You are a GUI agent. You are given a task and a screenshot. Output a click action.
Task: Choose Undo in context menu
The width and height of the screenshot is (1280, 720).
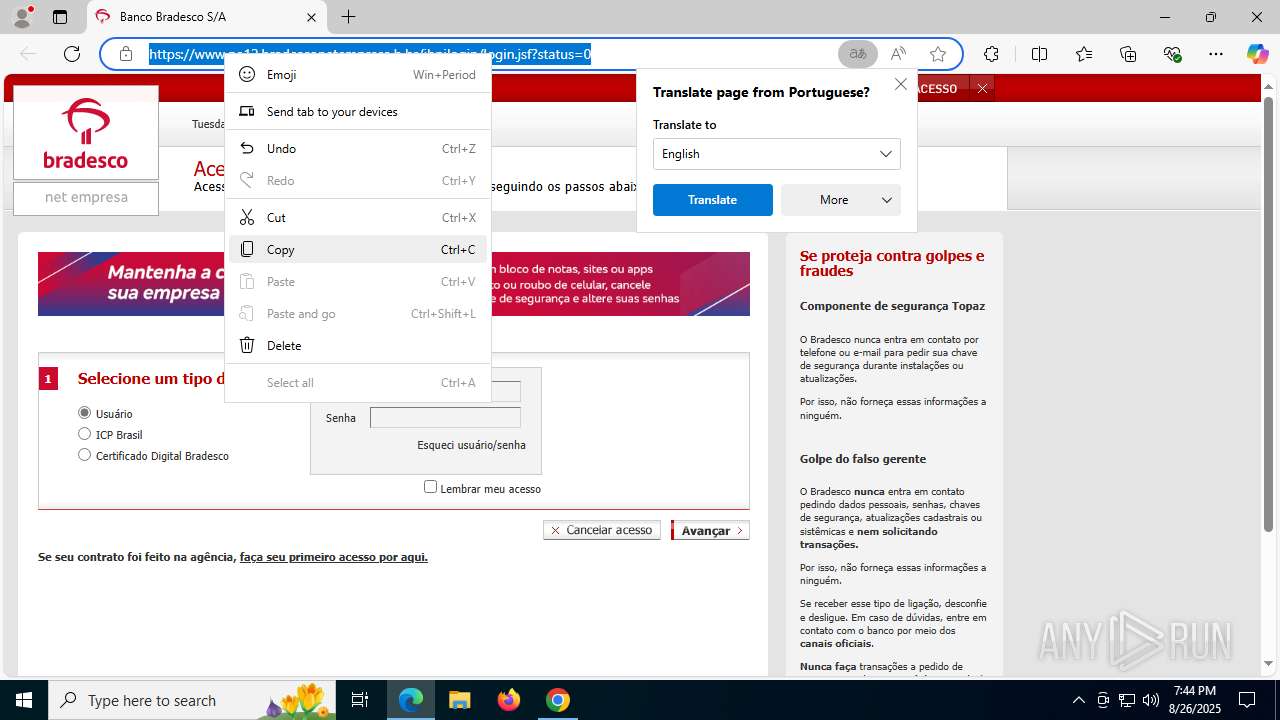point(358,149)
